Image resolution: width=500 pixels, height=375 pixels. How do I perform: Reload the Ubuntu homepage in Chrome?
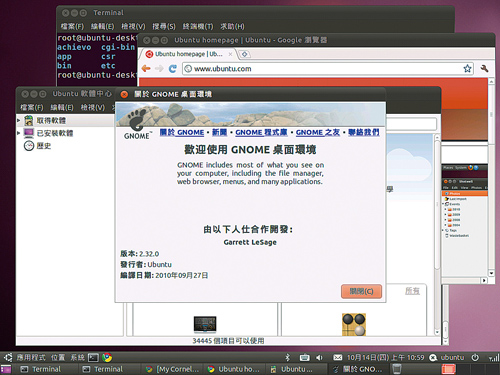click(x=173, y=69)
